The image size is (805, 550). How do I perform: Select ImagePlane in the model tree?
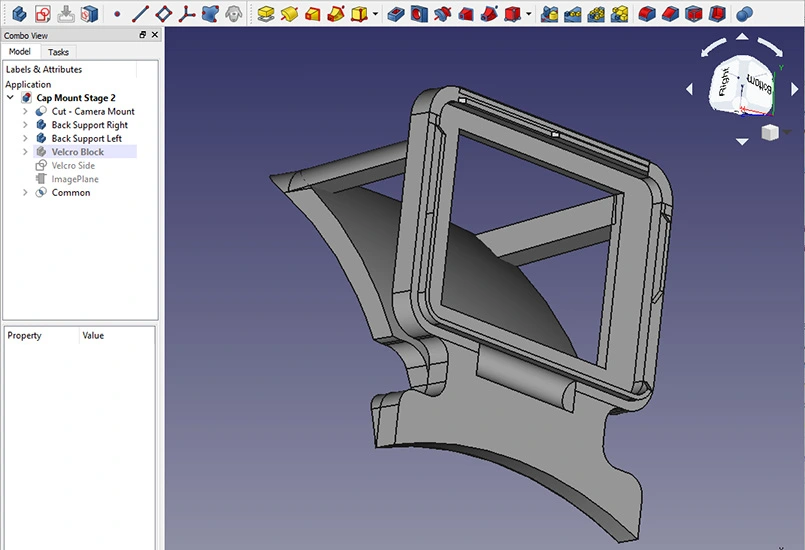(x=75, y=179)
